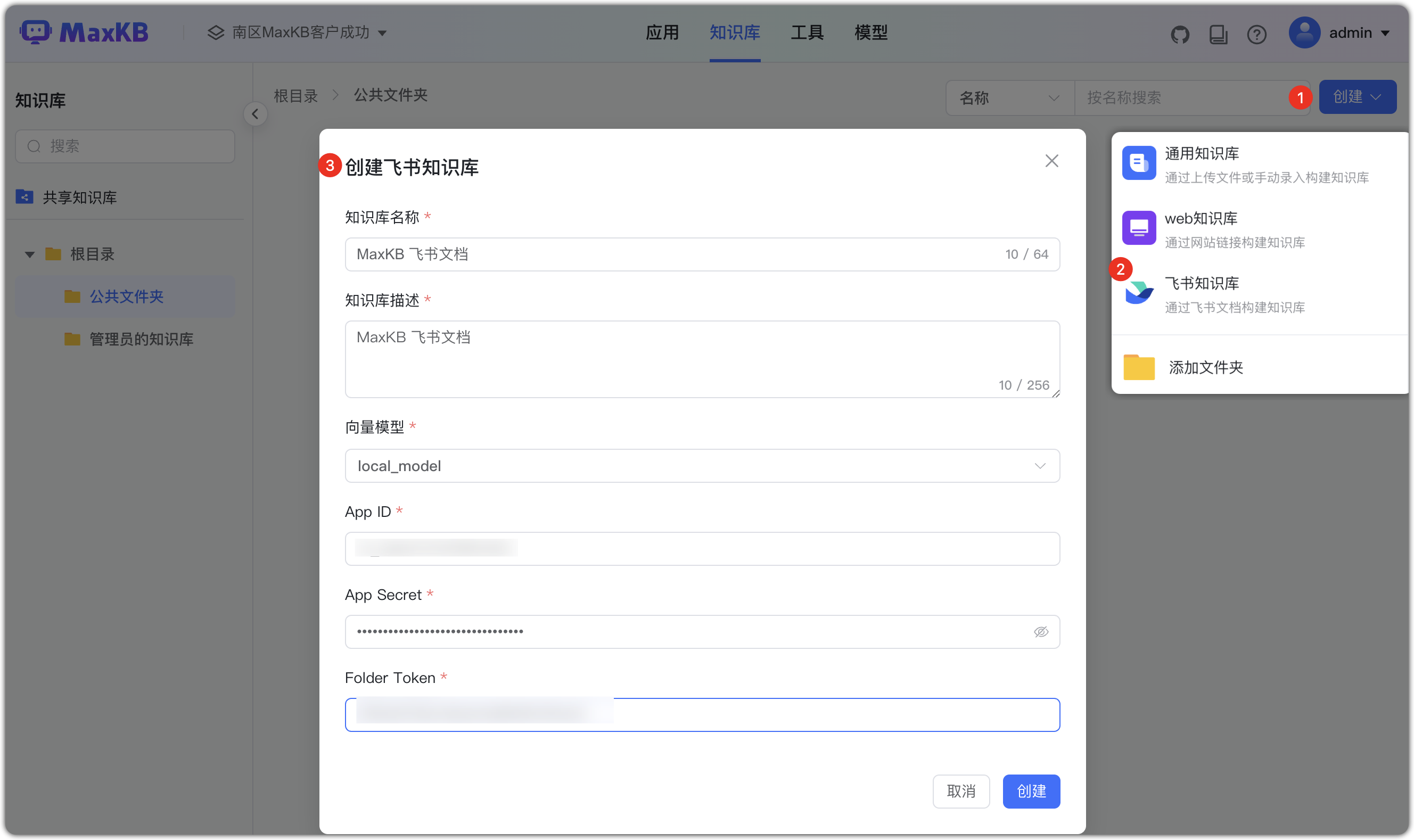Screen dimensions: 1414x840
Task: Click the admin avatar icon
Action: coord(1304,32)
